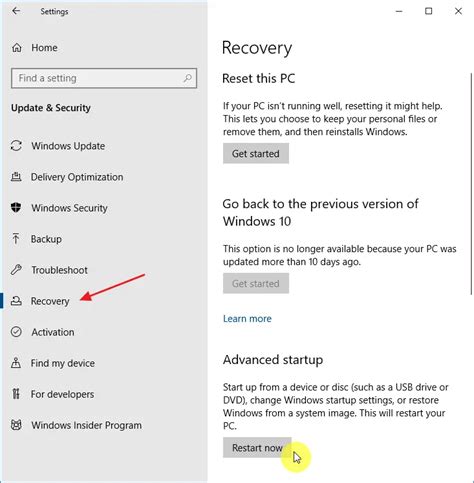Maximize the Settings window
Image resolution: width=474 pixels, height=483 pixels.
coord(429,11)
